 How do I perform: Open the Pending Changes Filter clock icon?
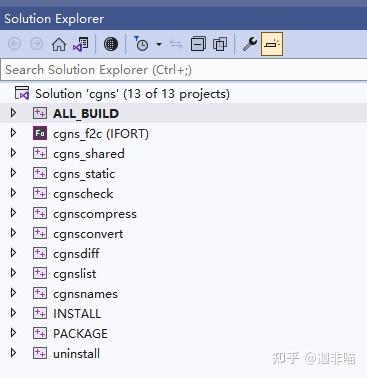(x=142, y=44)
